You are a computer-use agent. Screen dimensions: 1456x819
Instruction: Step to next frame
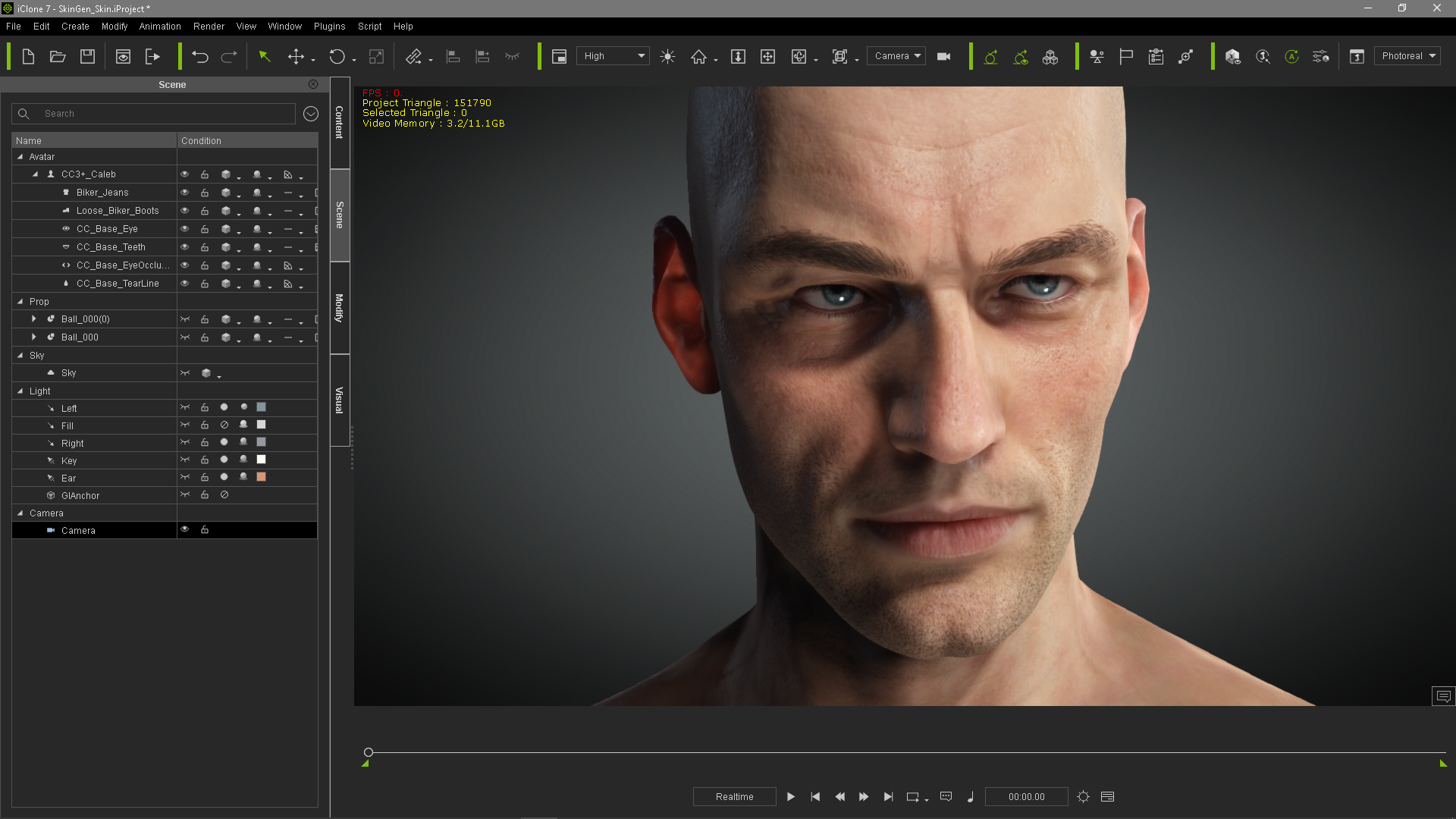pos(864,796)
